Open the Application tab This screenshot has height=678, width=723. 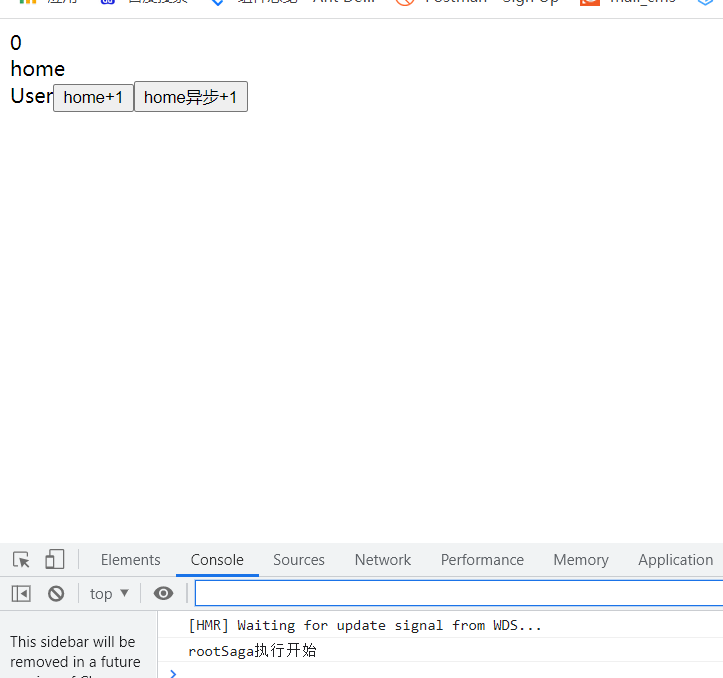tap(676, 559)
